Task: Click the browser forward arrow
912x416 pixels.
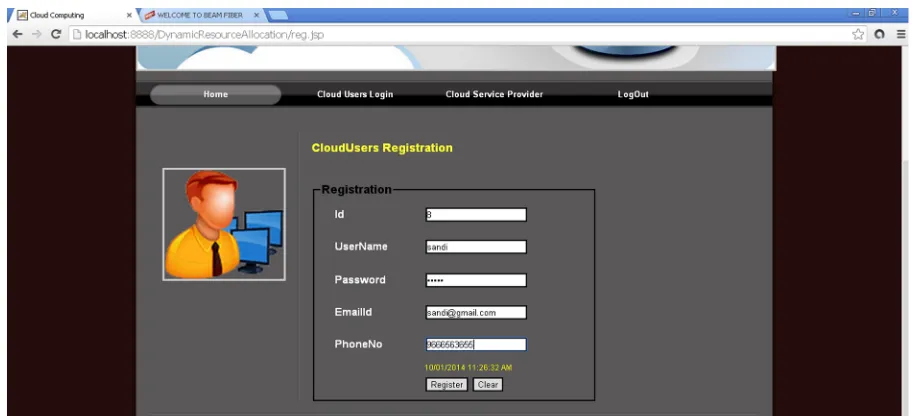Action: (x=36, y=34)
